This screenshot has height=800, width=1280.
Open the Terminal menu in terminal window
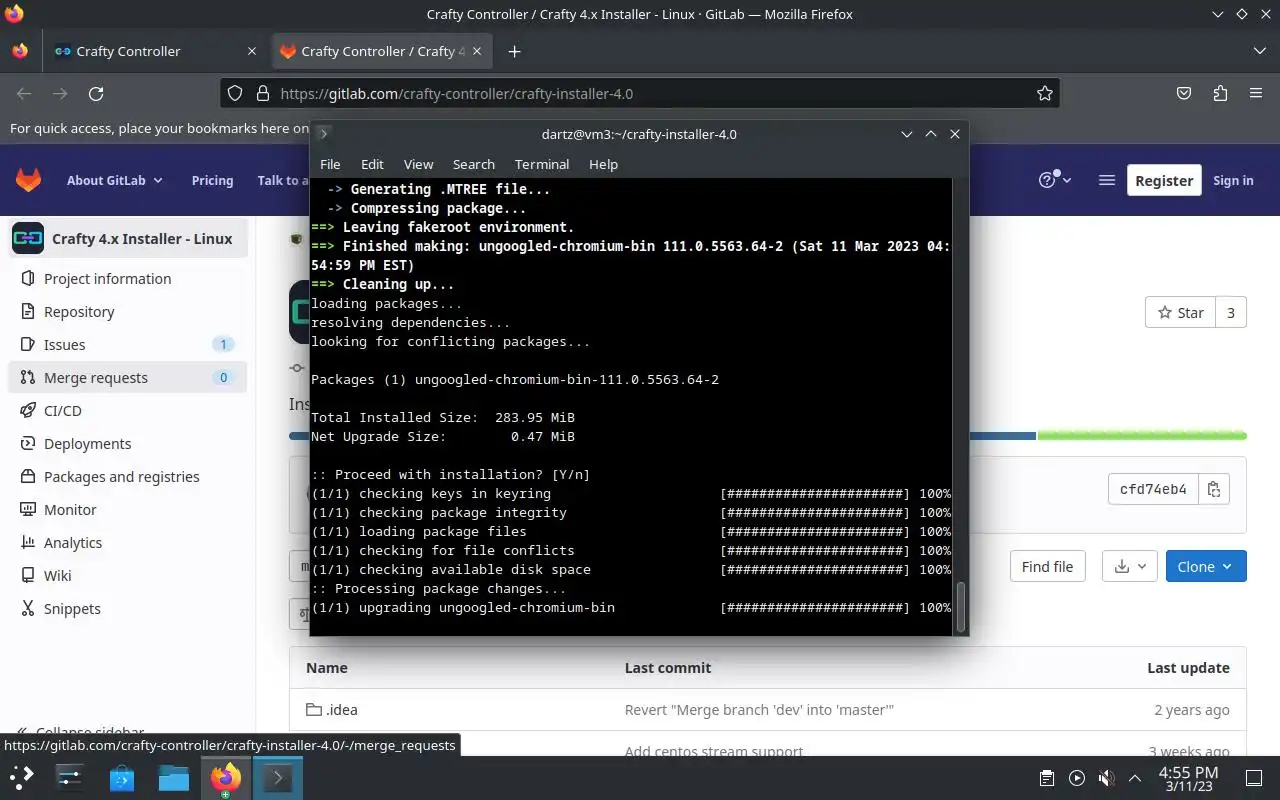(x=542, y=164)
